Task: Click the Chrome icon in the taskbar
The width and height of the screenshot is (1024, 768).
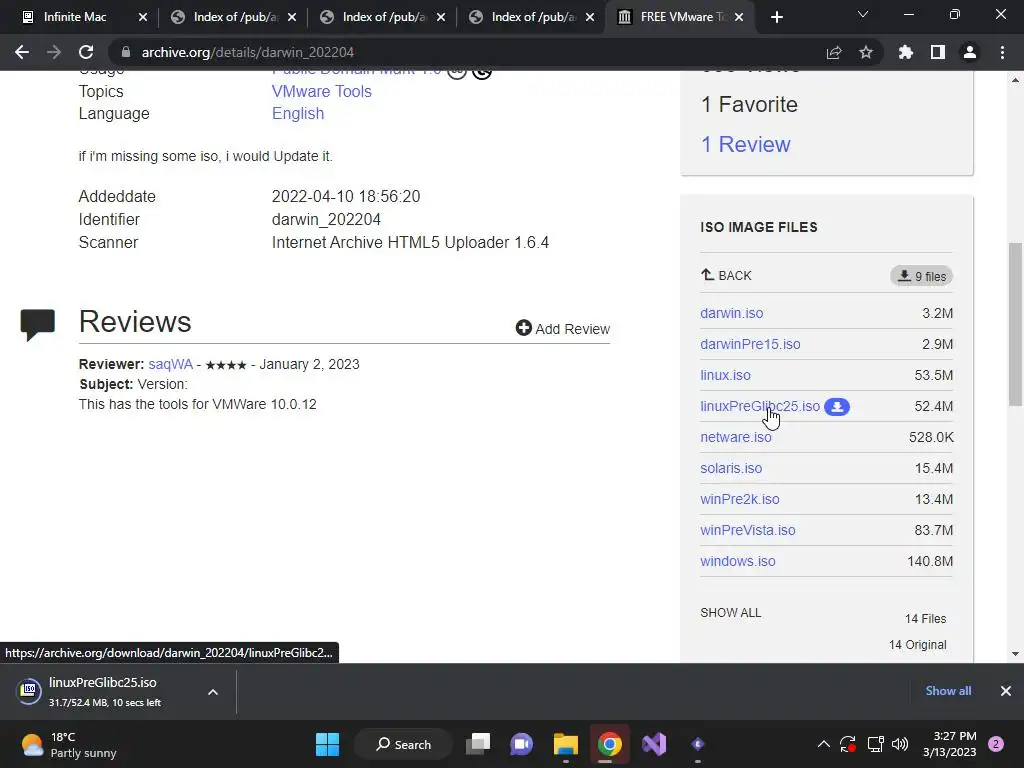Action: (x=609, y=744)
